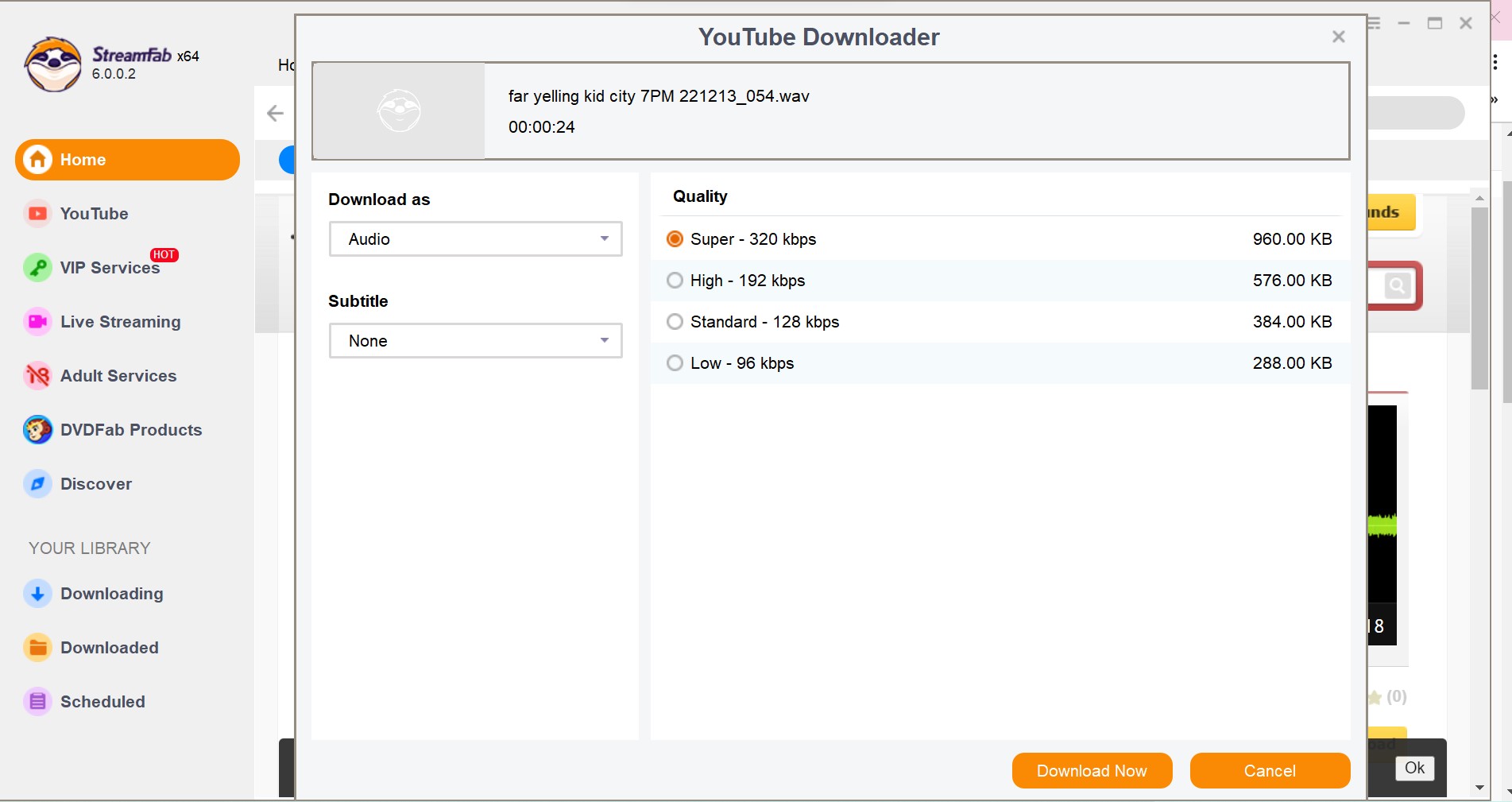Click the StreamFab sloth logo
The height and width of the screenshot is (802, 1512).
(52, 64)
